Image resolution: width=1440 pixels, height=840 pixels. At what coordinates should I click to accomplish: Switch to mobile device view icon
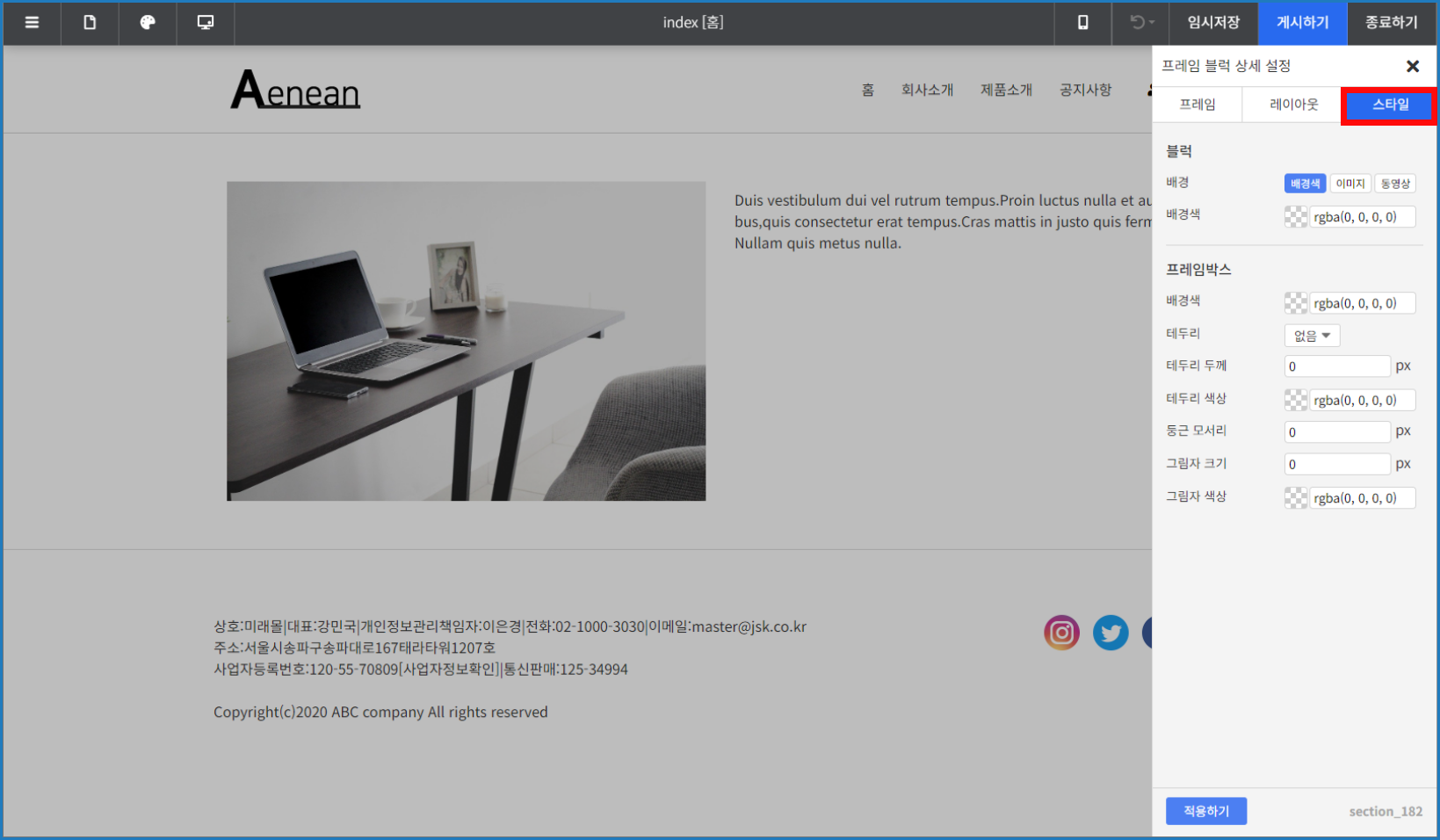[1082, 23]
